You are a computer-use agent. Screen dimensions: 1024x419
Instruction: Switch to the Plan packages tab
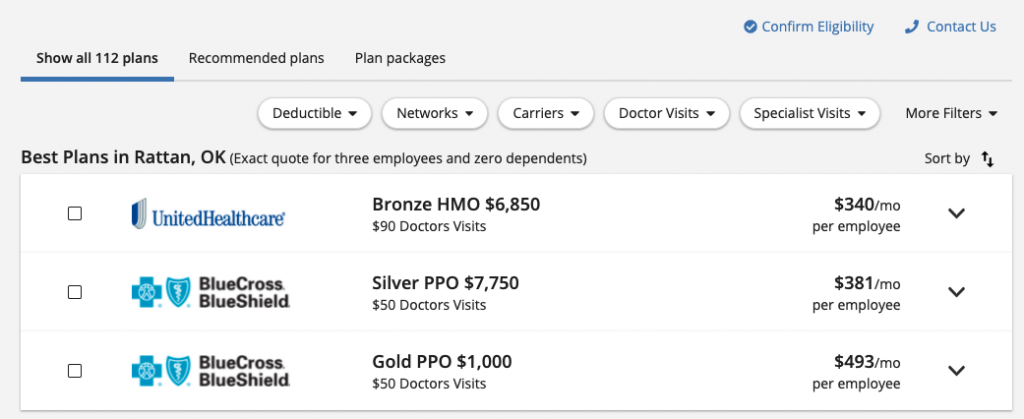tap(400, 58)
